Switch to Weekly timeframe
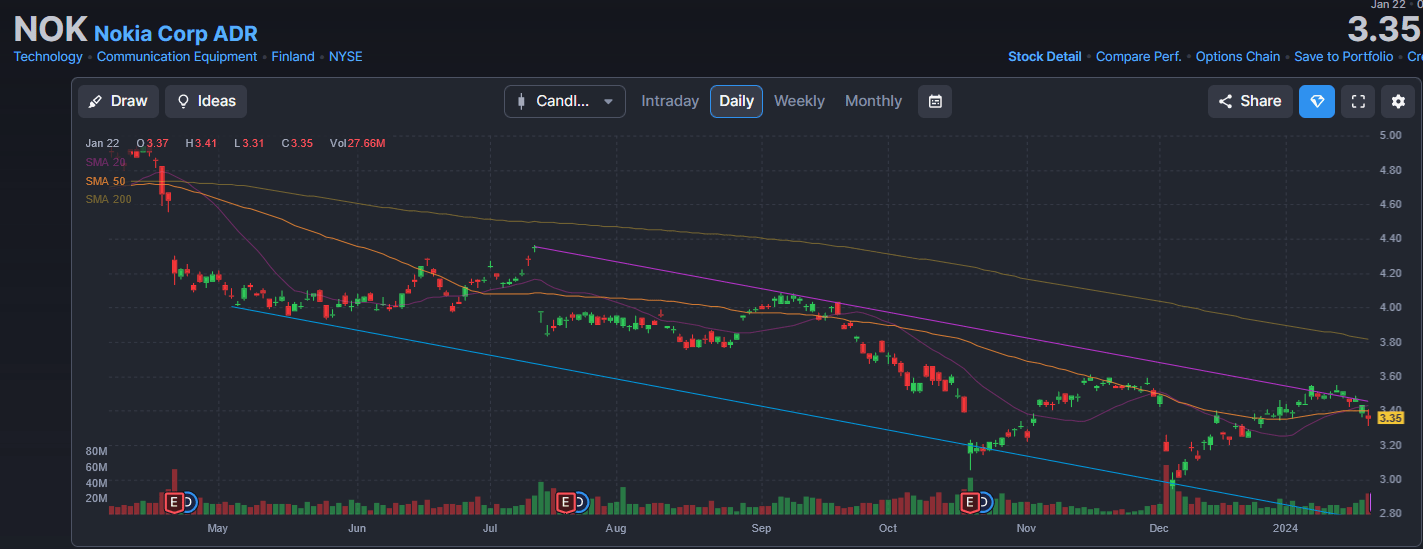This screenshot has width=1423, height=549. point(799,101)
